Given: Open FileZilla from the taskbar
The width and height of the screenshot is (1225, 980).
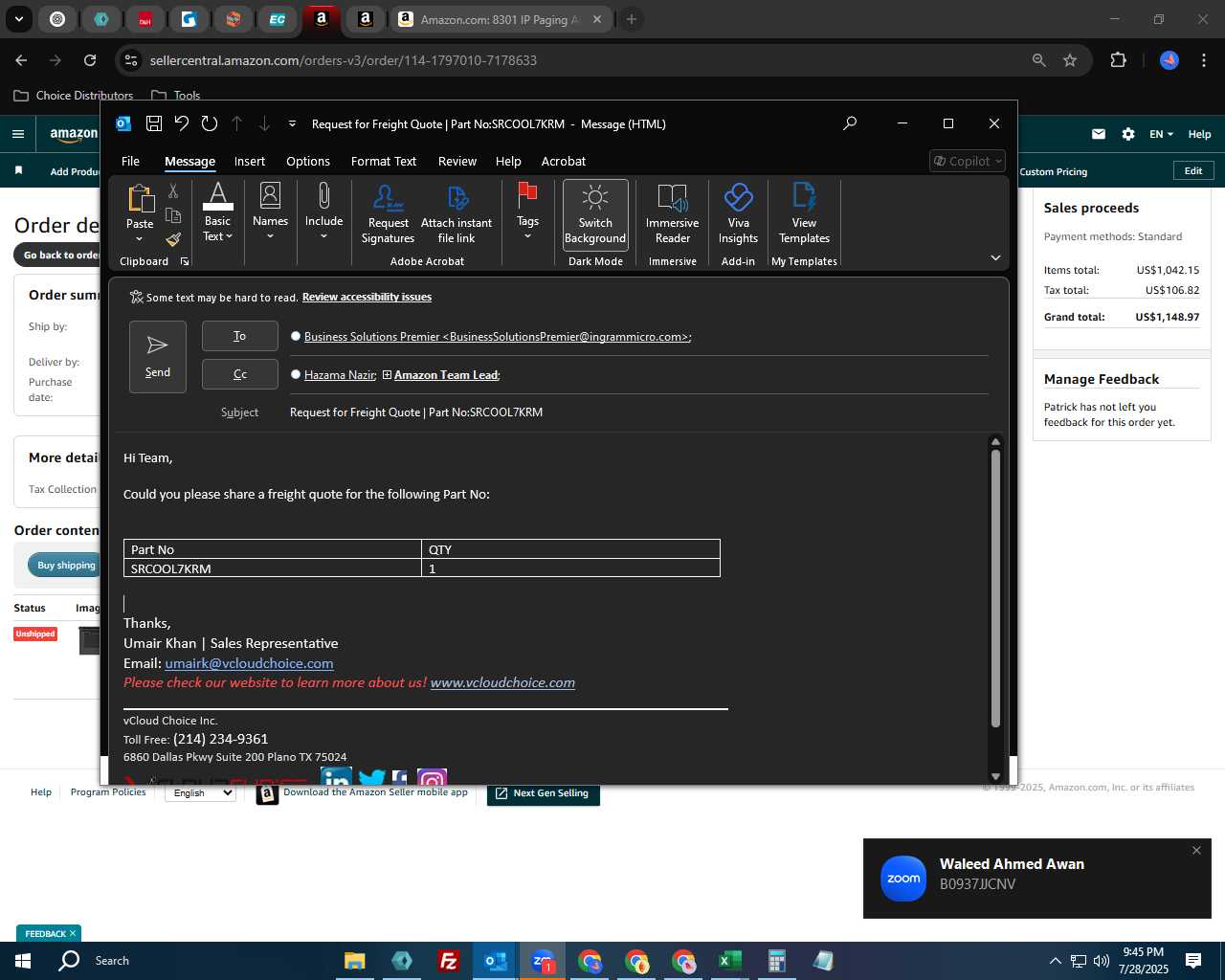Looking at the screenshot, I should coord(448,961).
